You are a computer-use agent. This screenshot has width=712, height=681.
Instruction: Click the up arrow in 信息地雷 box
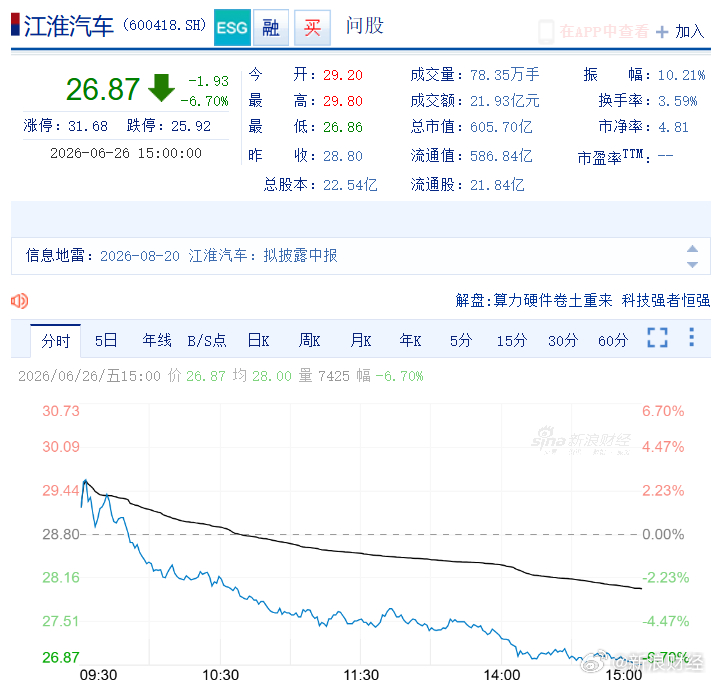coord(692,249)
